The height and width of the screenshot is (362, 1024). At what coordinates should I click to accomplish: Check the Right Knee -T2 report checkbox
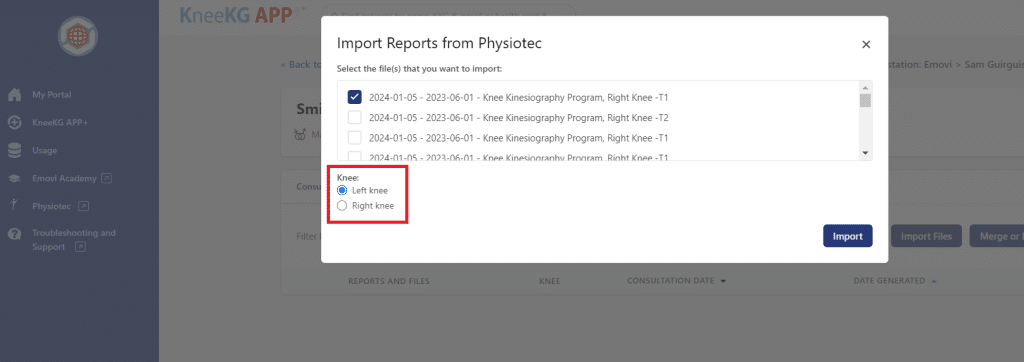pyautogui.click(x=355, y=118)
